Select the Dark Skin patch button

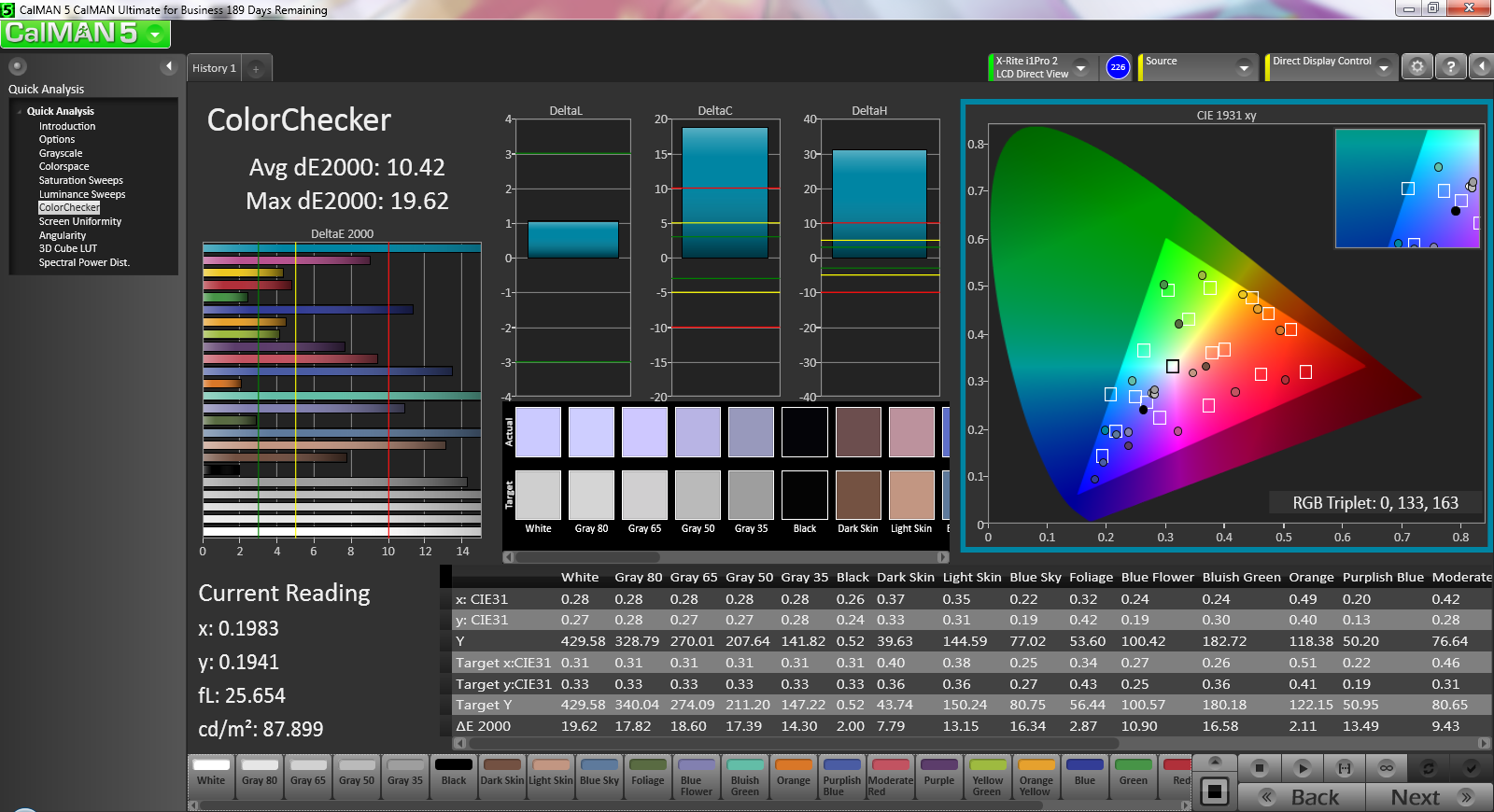[502, 777]
